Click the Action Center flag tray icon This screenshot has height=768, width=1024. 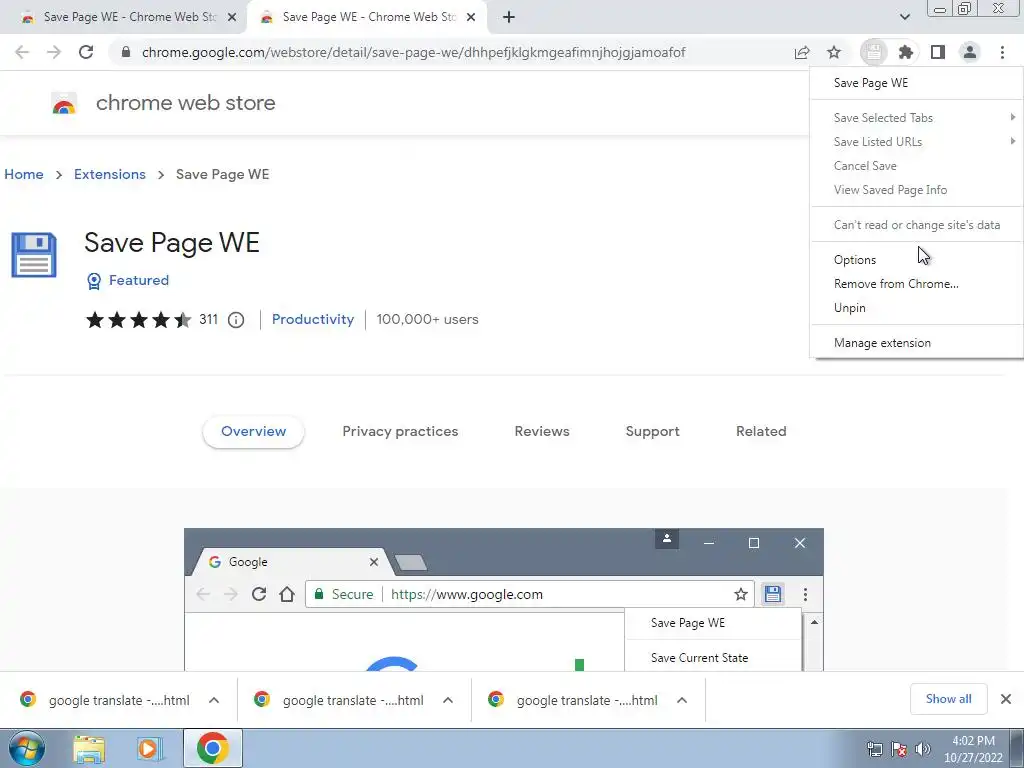899,749
